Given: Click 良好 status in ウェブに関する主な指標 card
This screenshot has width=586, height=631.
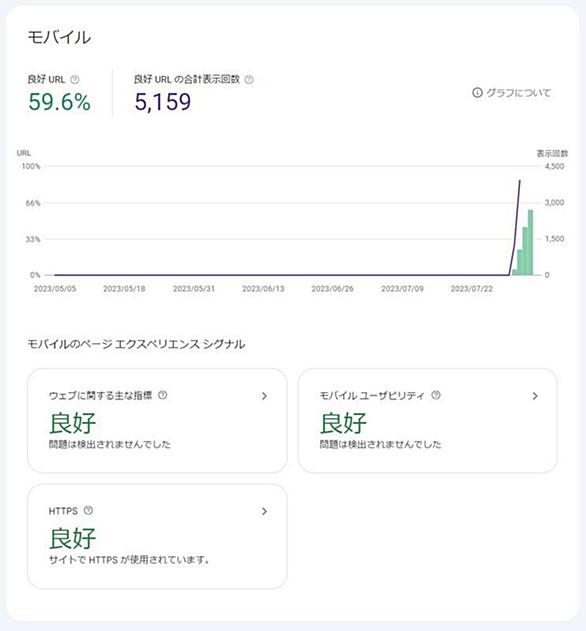Looking at the screenshot, I should (x=72, y=423).
